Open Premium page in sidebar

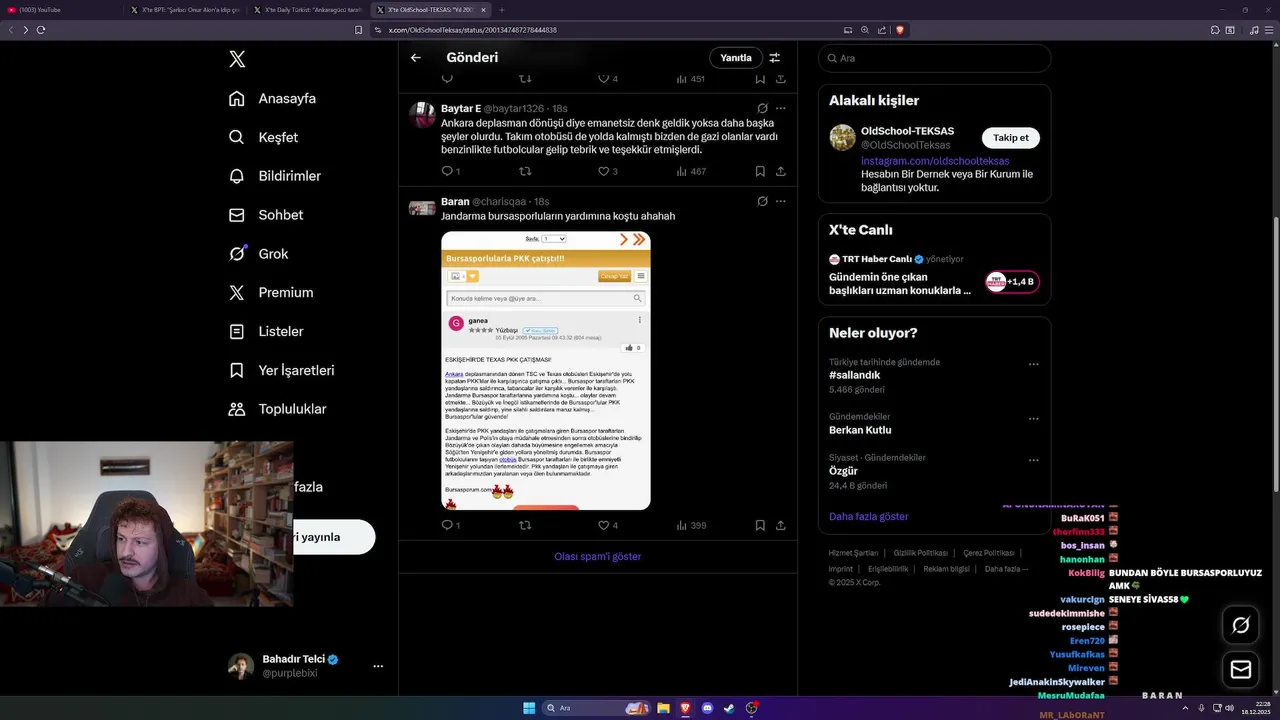coord(270,293)
